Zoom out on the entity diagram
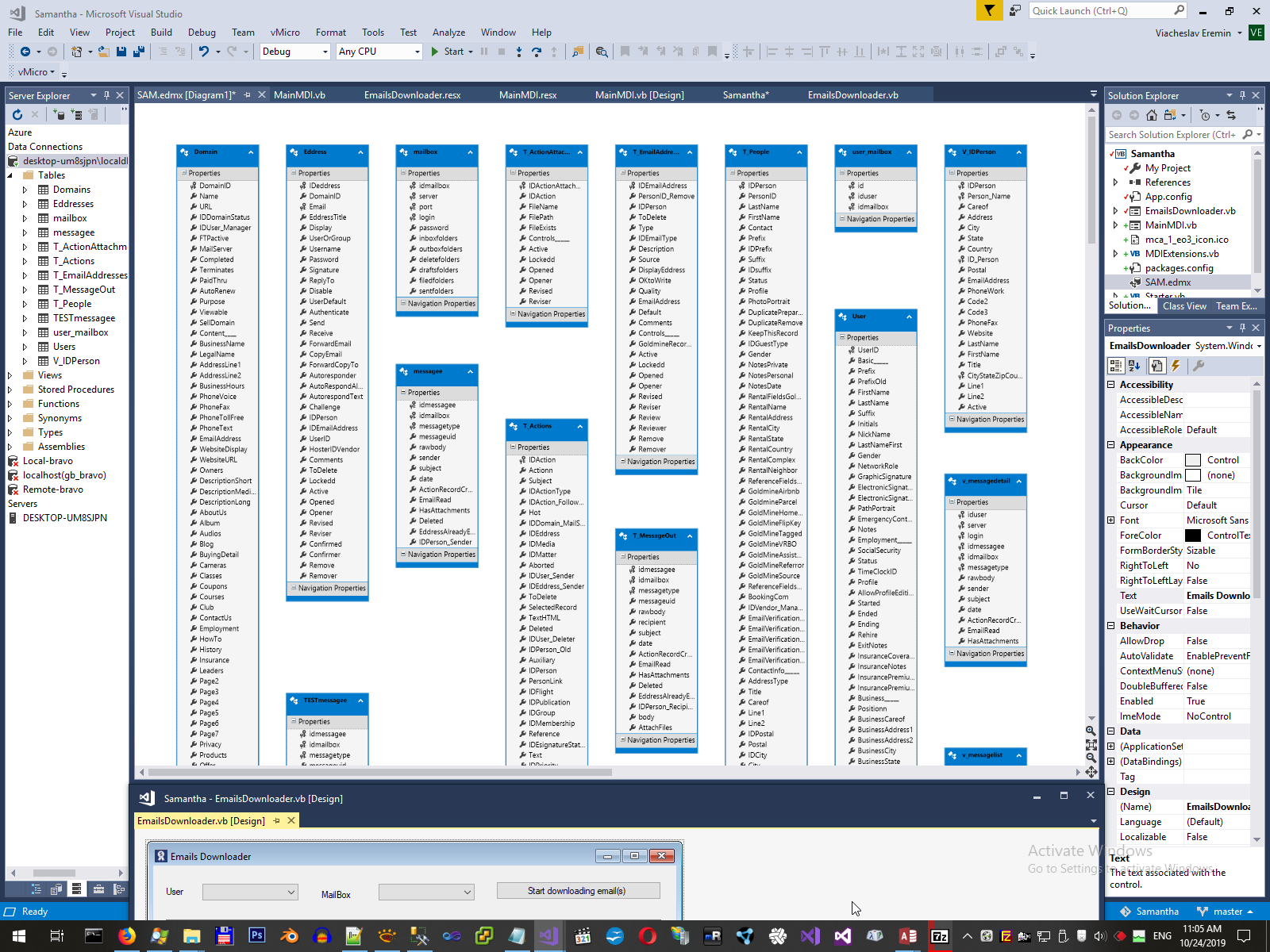 [1091, 758]
